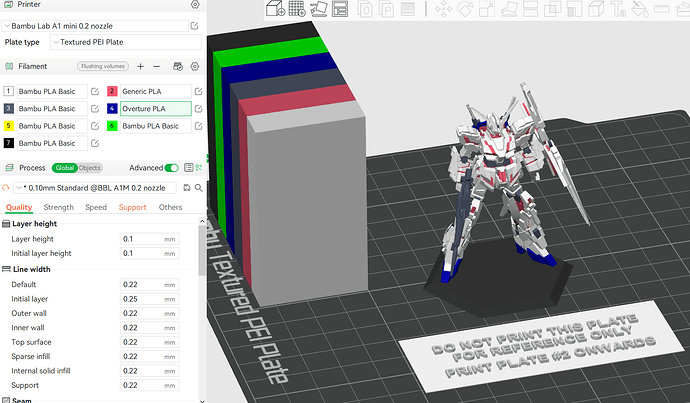Viewport: 690px width, 403px height.
Task: Click the AMS filament sync icon
Action: (x=178, y=66)
